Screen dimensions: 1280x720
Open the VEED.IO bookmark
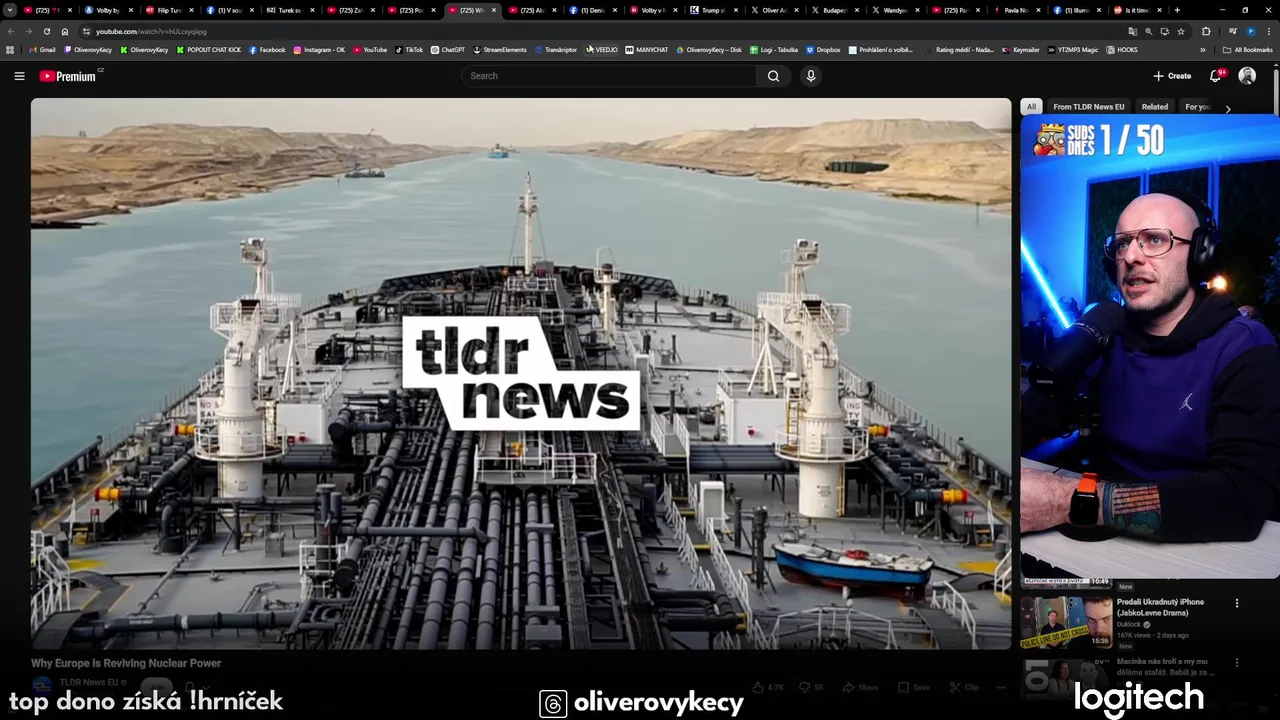[602, 50]
